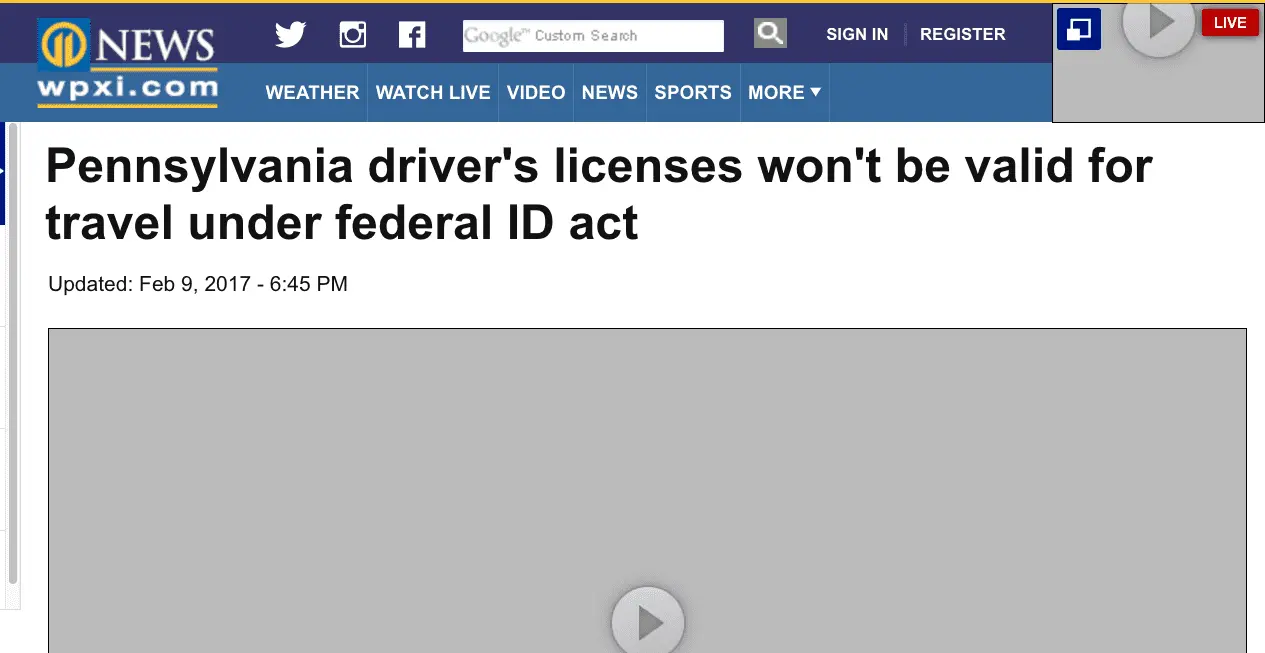The height and width of the screenshot is (653, 1265).
Task: Click the red LIVE badge
Action: tap(1230, 22)
